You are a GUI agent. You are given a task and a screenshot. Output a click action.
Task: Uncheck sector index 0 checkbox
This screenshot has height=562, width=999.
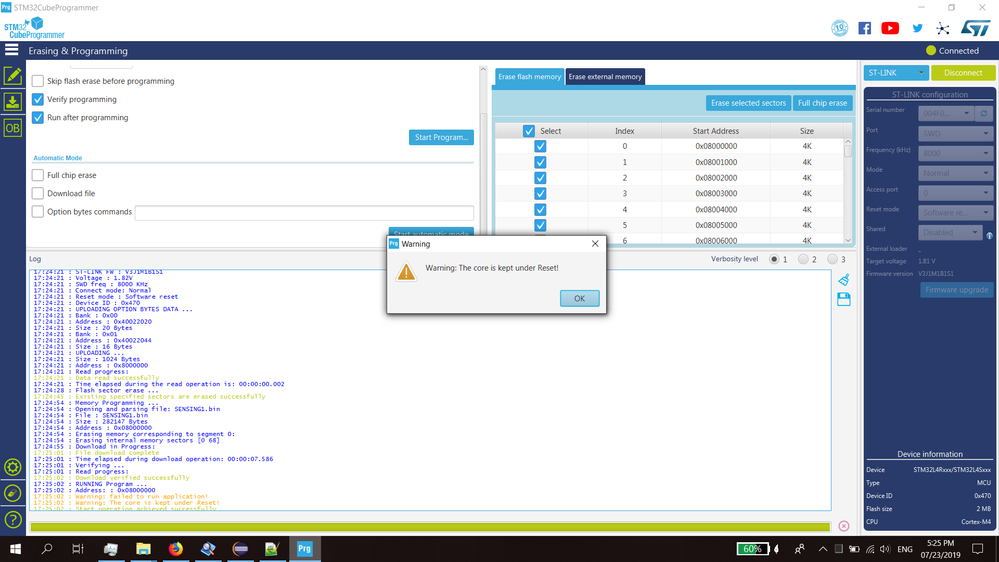(x=540, y=146)
